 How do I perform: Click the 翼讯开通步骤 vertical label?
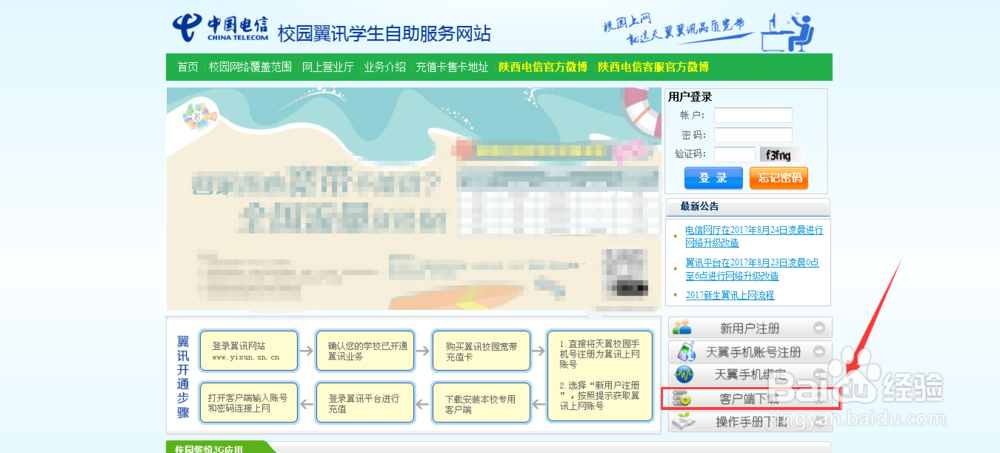183,376
